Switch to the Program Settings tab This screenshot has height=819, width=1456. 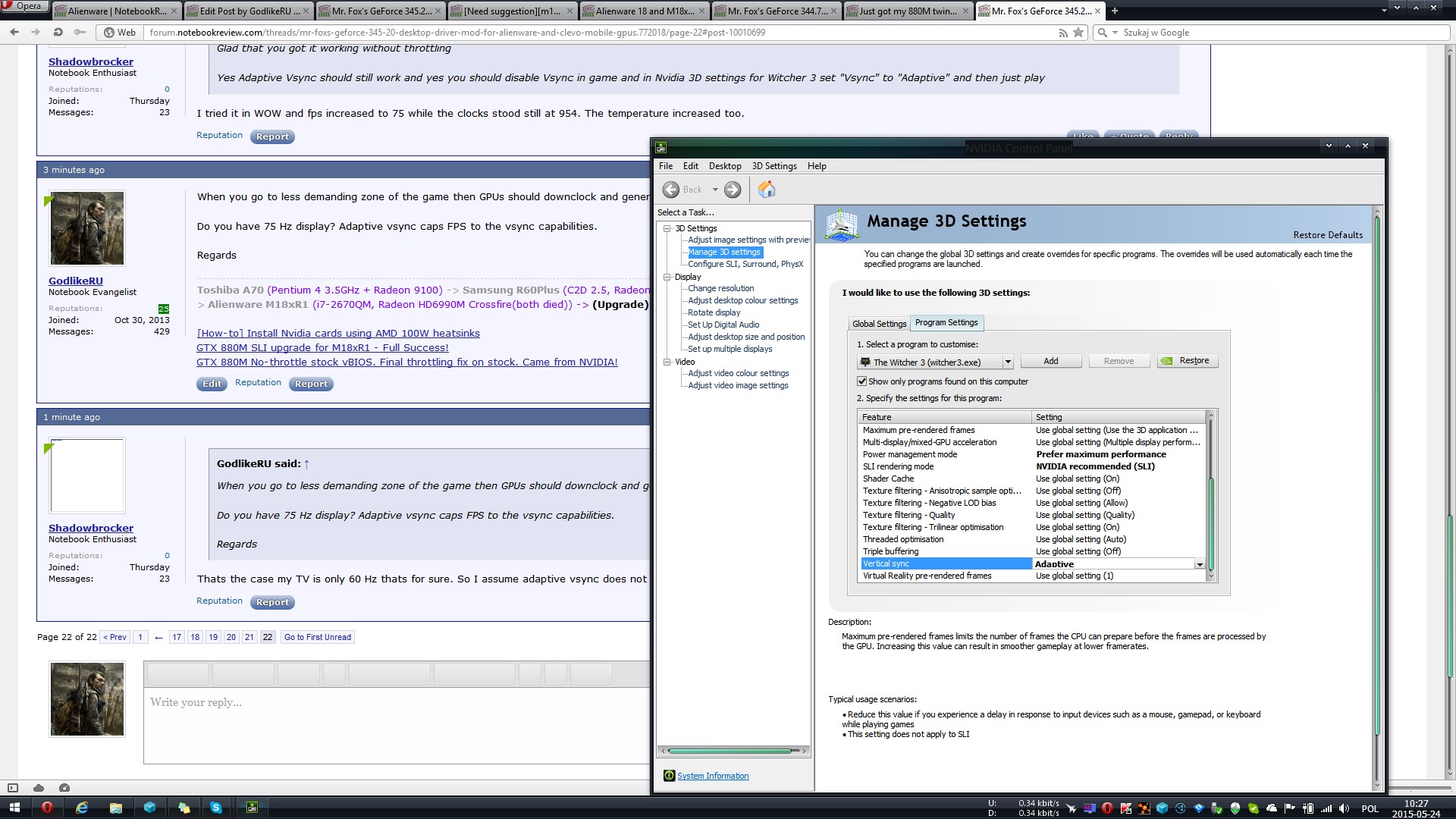pyautogui.click(x=946, y=322)
